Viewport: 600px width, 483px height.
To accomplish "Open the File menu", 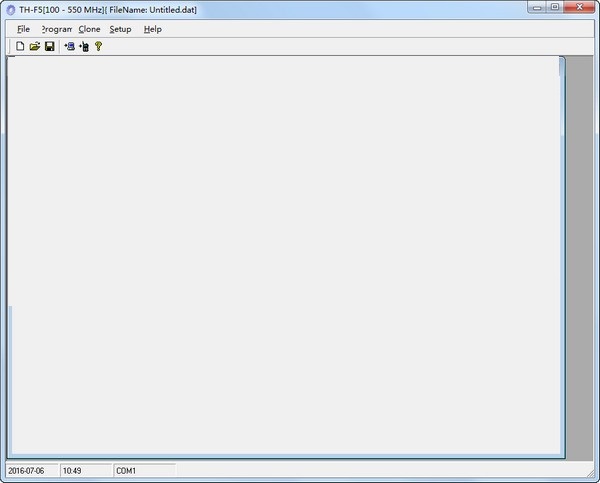I will 23,29.
